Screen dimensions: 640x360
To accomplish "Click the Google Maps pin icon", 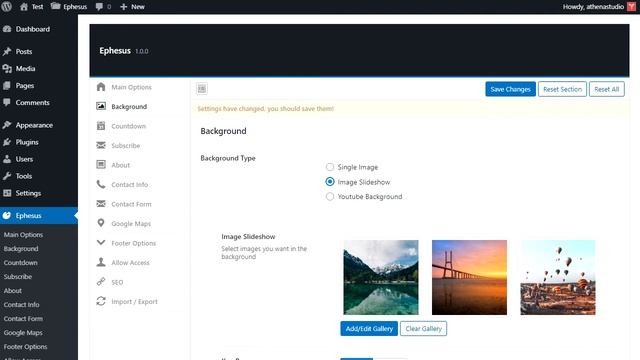I will point(101,223).
